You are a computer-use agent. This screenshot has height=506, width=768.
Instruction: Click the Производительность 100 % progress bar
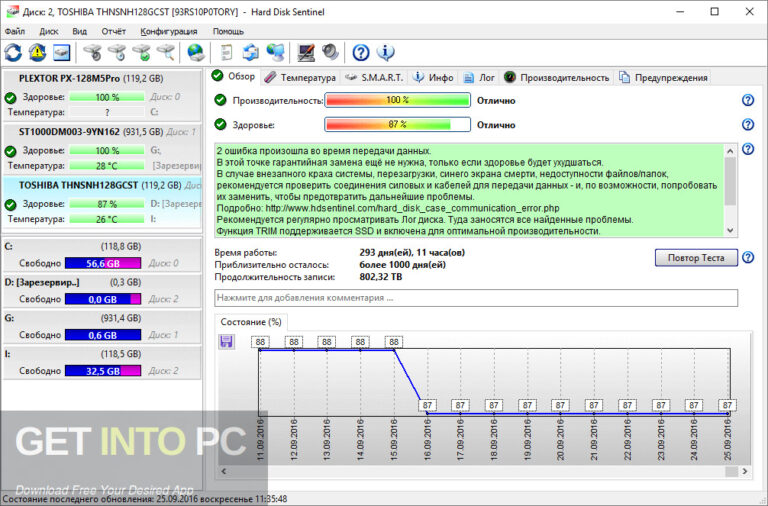(x=397, y=100)
